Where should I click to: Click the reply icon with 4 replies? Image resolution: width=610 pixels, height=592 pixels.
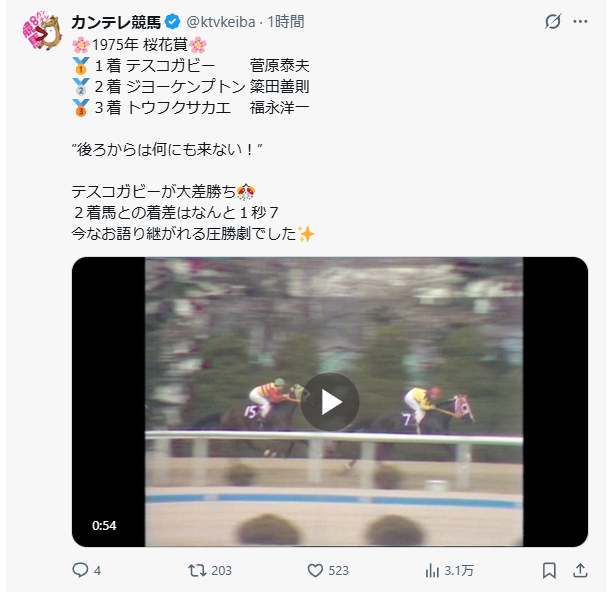(x=80, y=570)
